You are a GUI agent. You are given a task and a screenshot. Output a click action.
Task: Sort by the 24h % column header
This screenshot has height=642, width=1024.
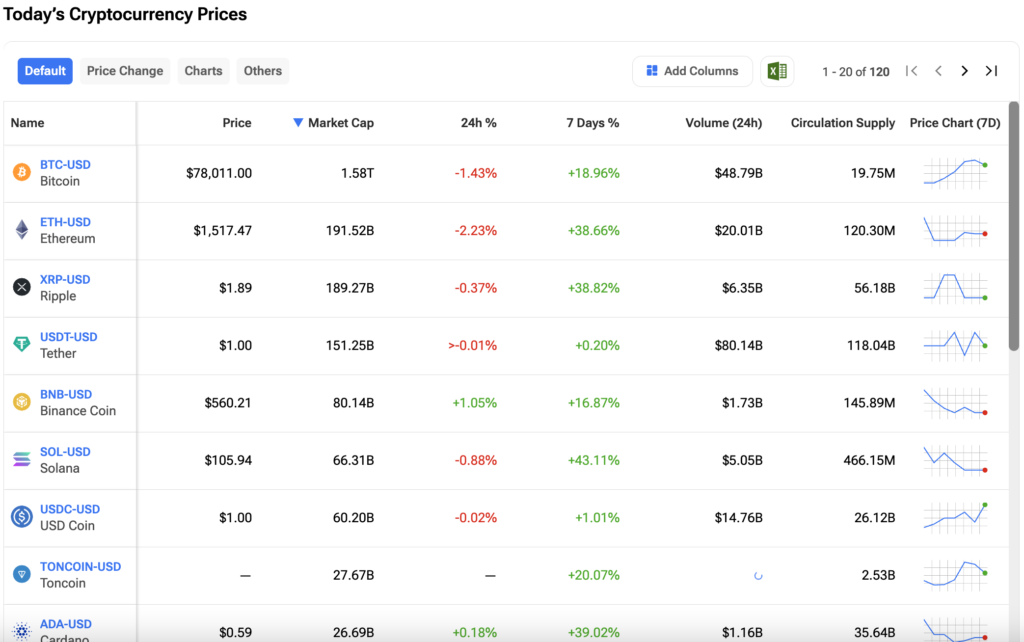coord(478,123)
